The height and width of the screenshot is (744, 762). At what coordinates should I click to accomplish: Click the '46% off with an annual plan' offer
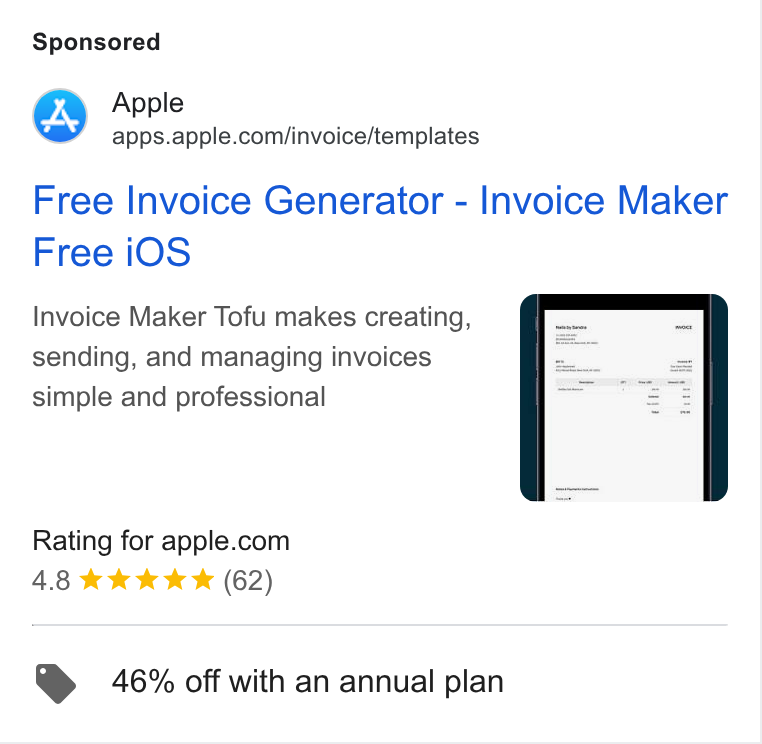pyautogui.click(x=308, y=681)
